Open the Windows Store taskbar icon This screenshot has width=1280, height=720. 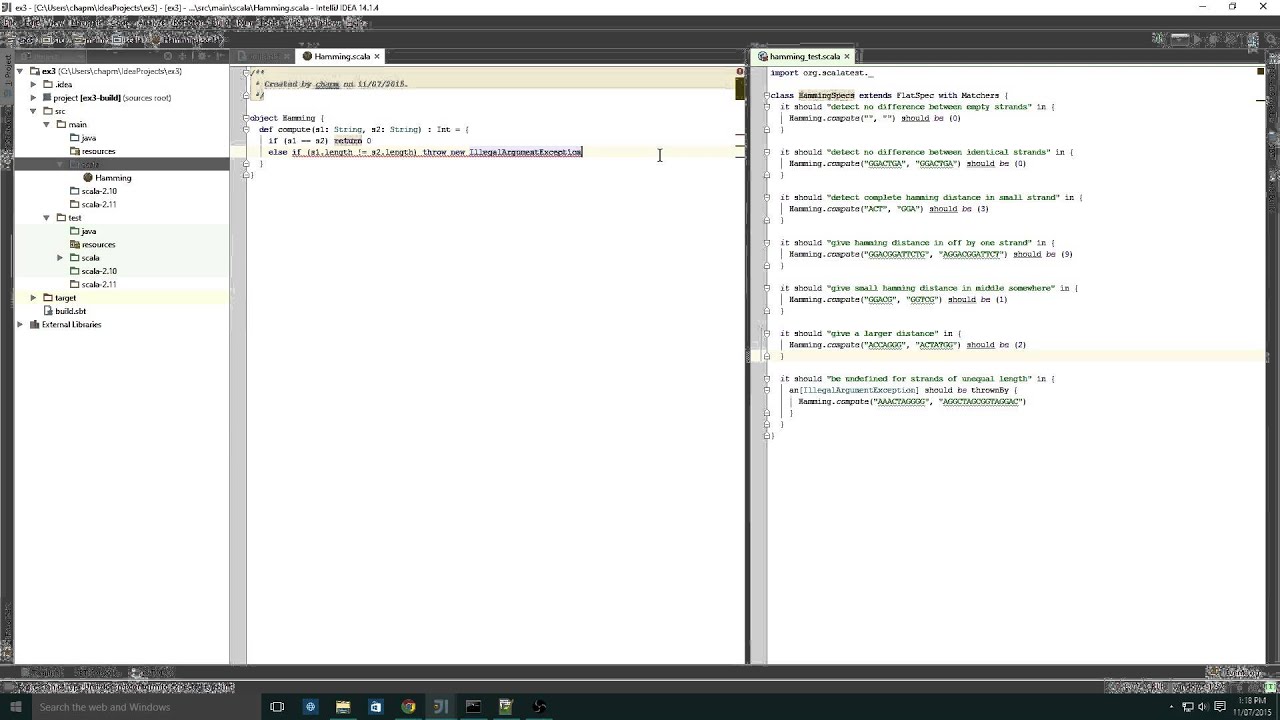tap(375, 707)
